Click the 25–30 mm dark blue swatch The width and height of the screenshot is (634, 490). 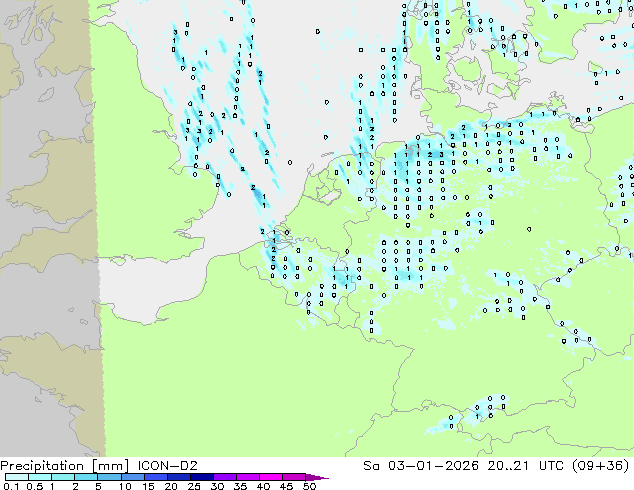(x=201, y=477)
